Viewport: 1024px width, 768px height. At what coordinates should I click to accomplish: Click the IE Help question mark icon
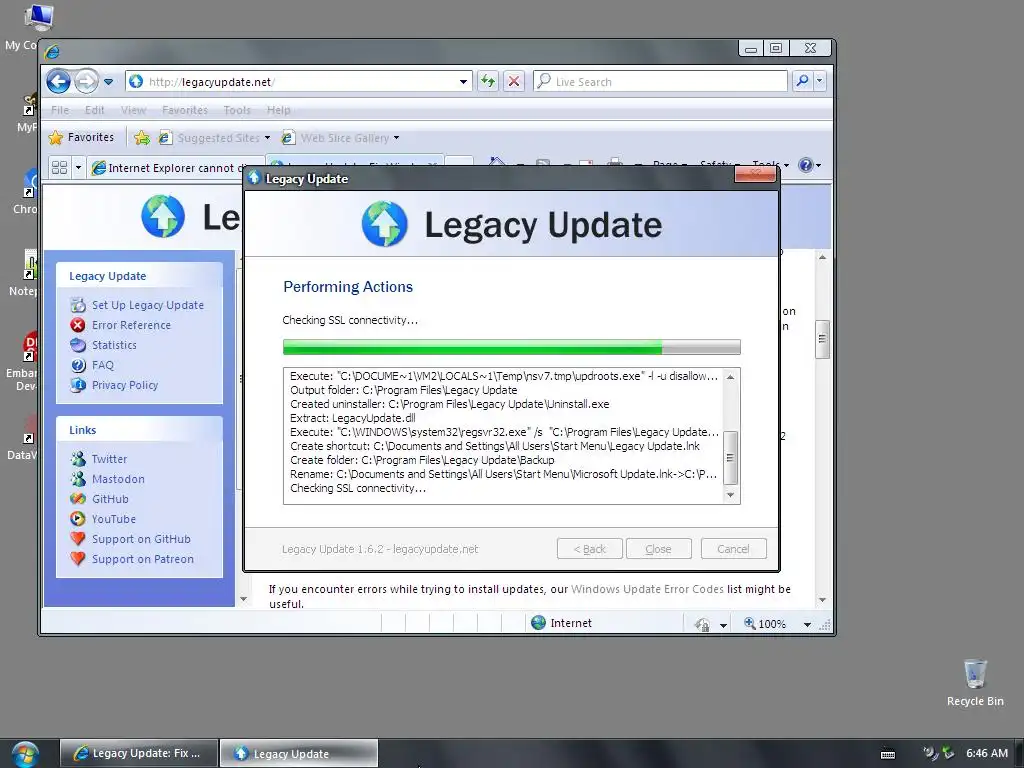click(806, 165)
